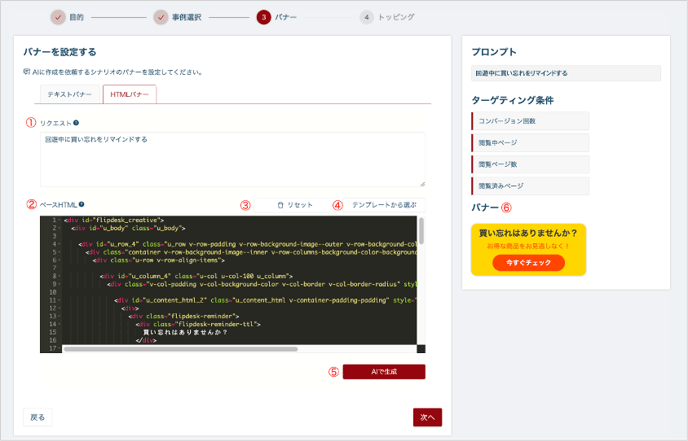Click the 事例選択 step checkmark icon

click(161, 18)
